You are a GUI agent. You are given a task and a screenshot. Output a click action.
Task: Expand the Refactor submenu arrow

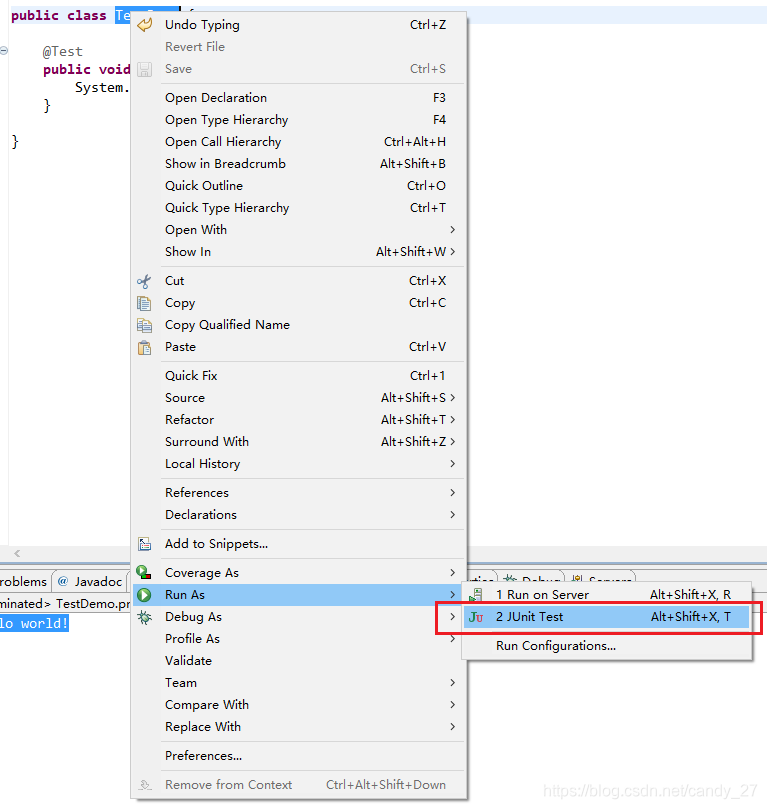(452, 420)
